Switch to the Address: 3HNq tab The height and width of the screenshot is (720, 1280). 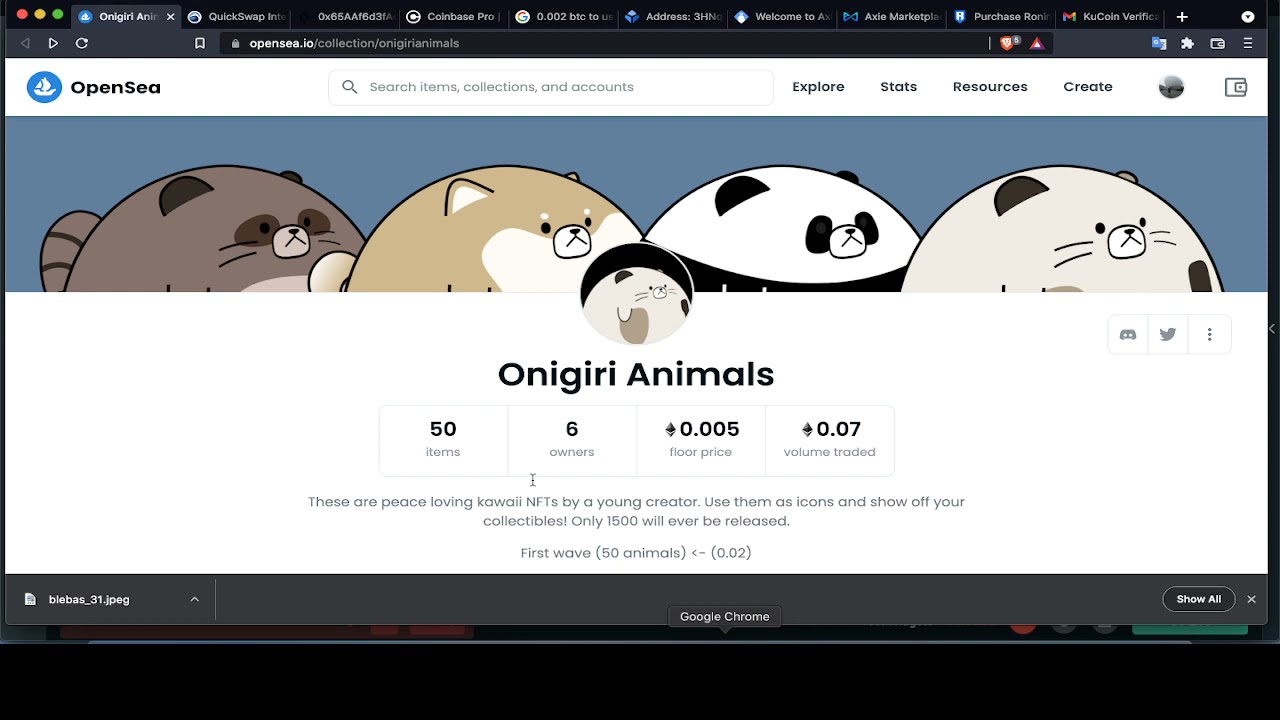[x=672, y=16]
